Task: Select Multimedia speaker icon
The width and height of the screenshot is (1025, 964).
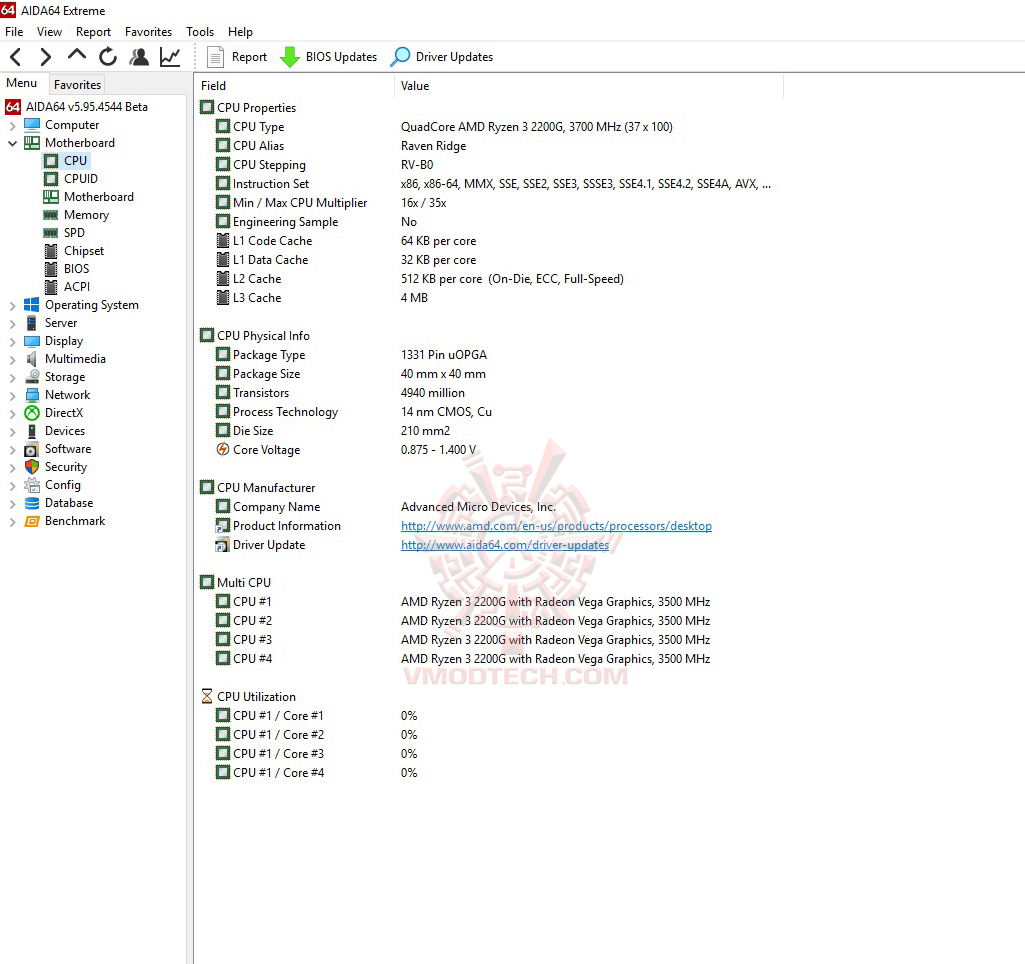Action: [x=32, y=359]
